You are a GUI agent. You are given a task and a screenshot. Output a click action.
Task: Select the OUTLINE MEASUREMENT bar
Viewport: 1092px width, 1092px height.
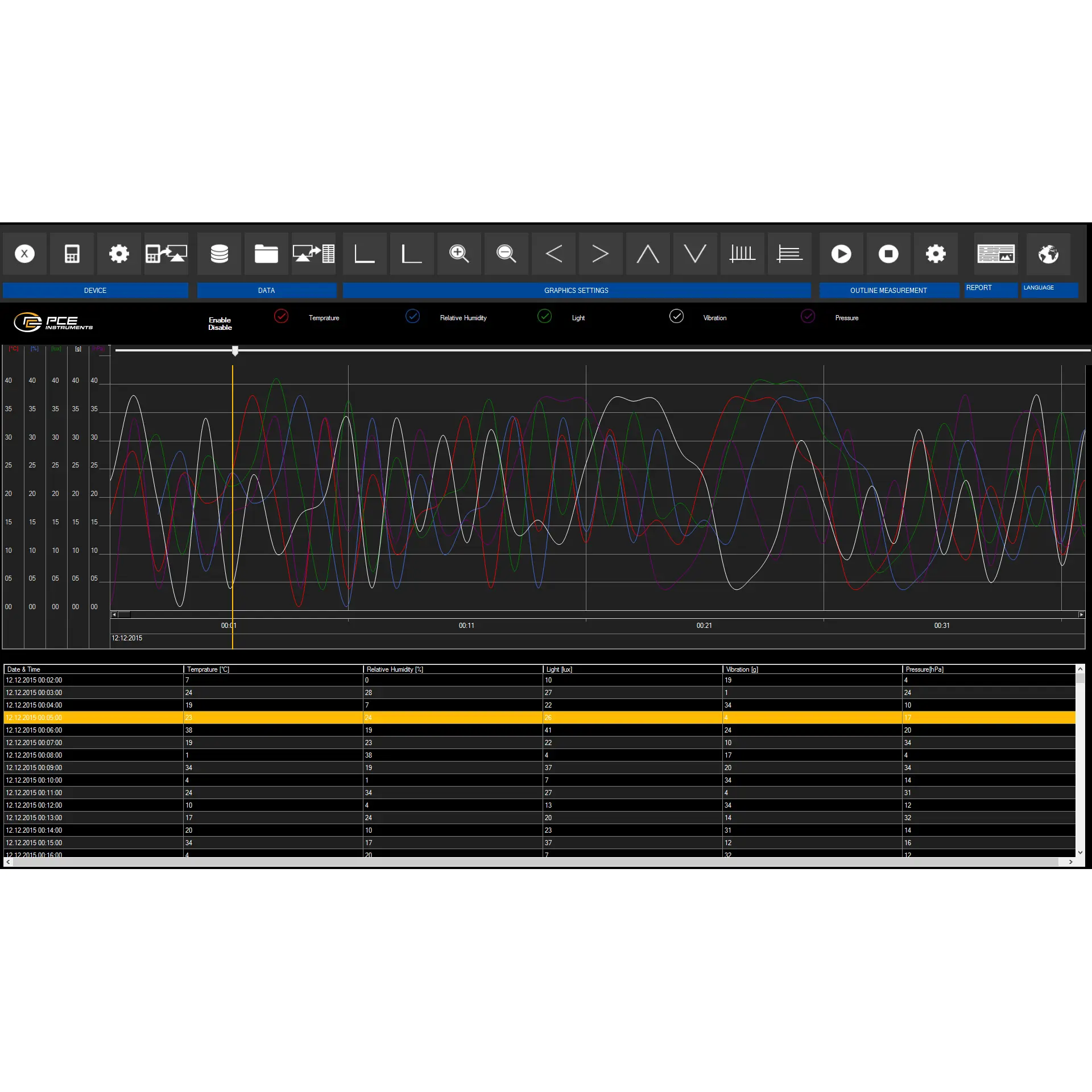(888, 291)
